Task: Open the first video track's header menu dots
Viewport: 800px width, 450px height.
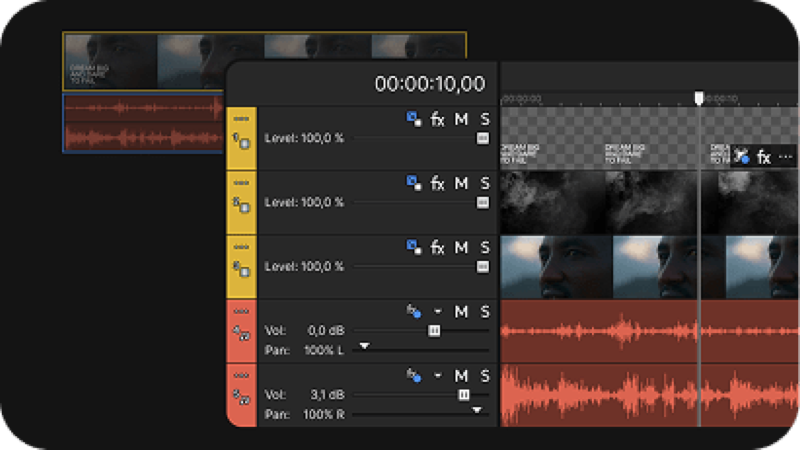Action: (241, 119)
